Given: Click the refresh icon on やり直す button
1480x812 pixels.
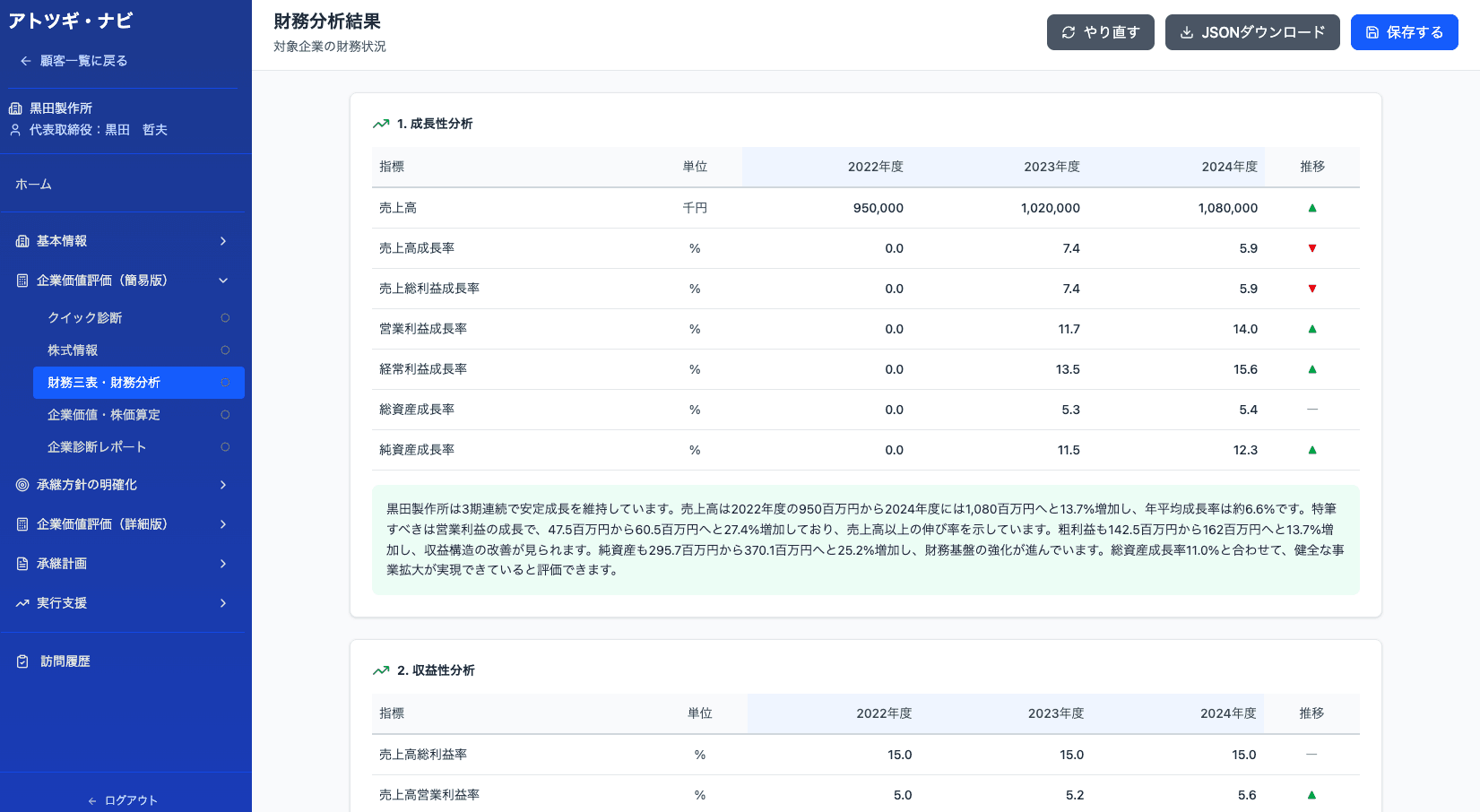Looking at the screenshot, I should pyautogui.click(x=1068, y=32).
